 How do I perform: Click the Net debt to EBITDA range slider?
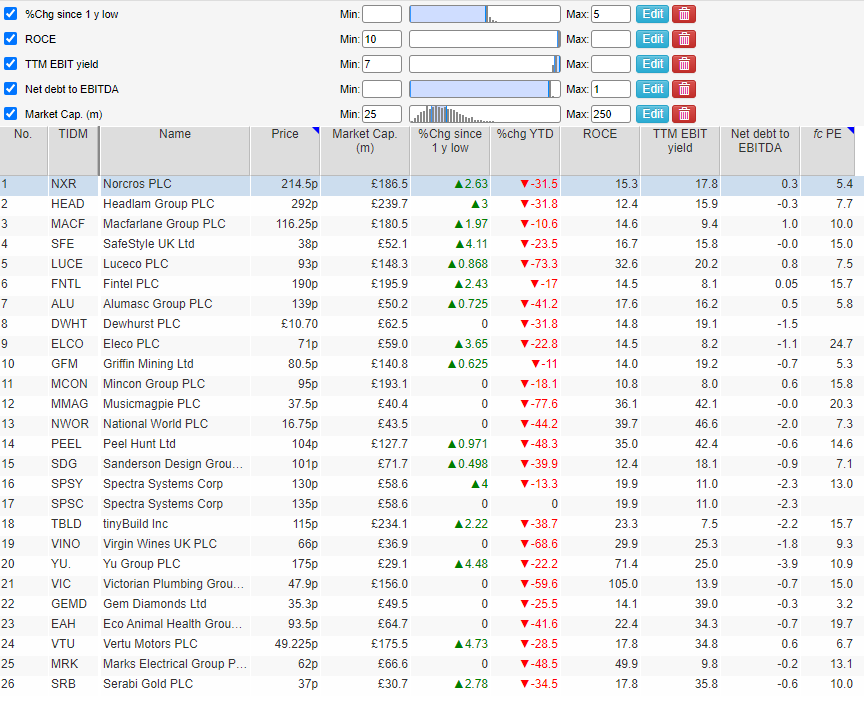tap(485, 89)
